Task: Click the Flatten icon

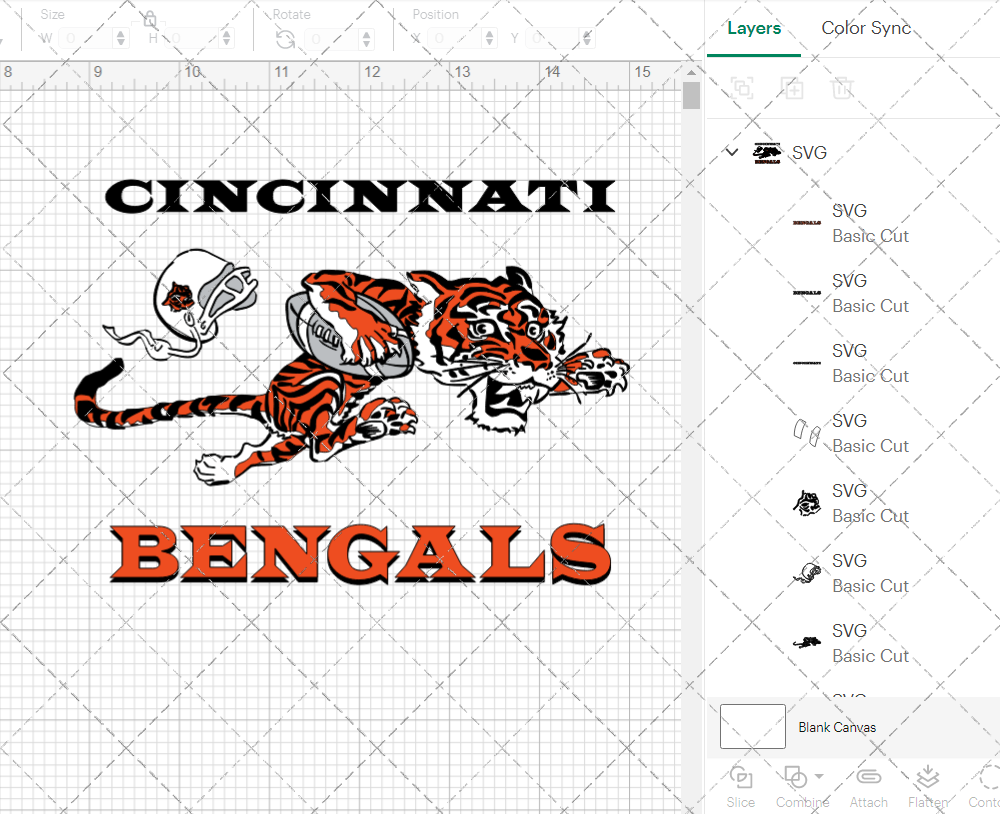Action: point(927,778)
